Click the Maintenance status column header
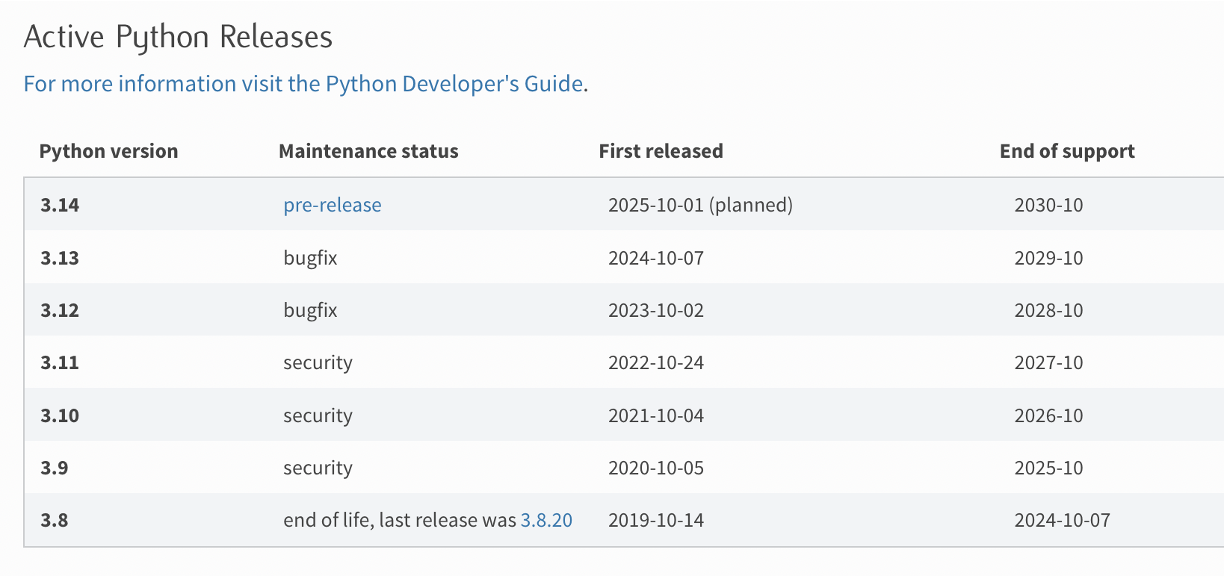The width and height of the screenshot is (1224, 576). 368,152
